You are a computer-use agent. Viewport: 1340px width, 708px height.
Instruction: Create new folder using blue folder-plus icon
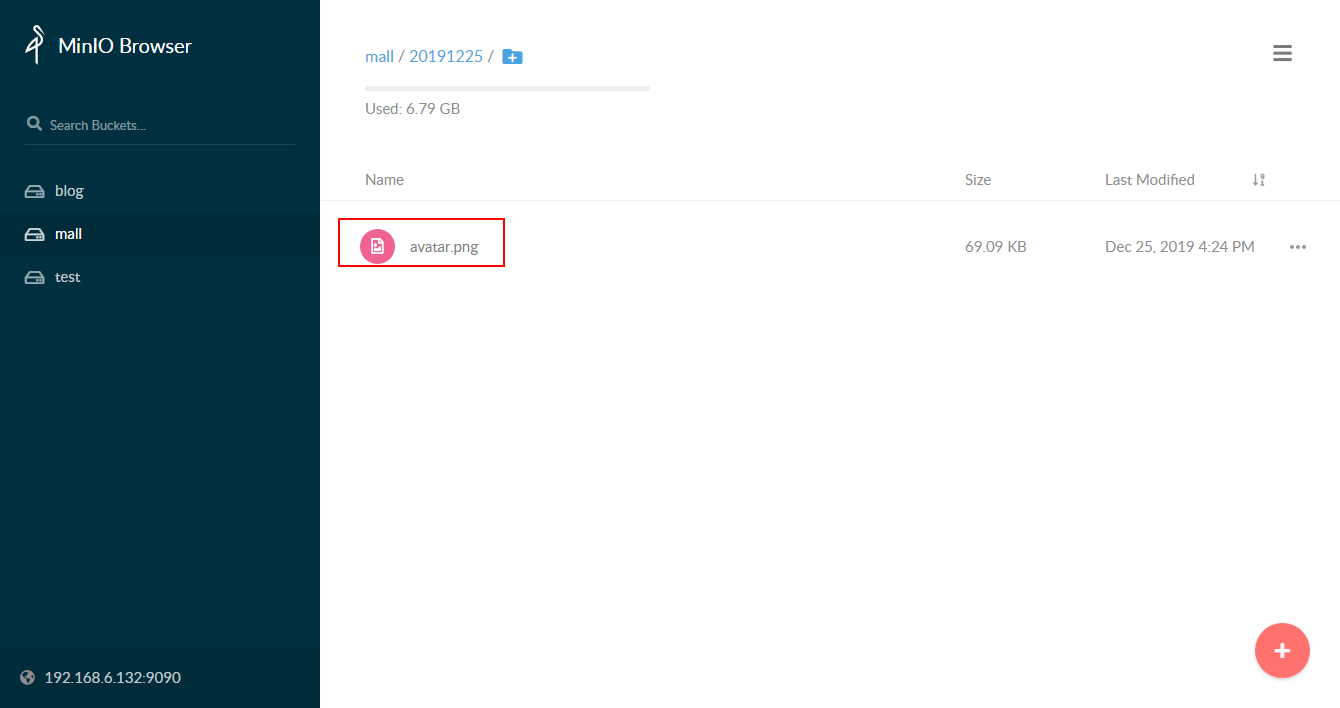click(x=512, y=56)
